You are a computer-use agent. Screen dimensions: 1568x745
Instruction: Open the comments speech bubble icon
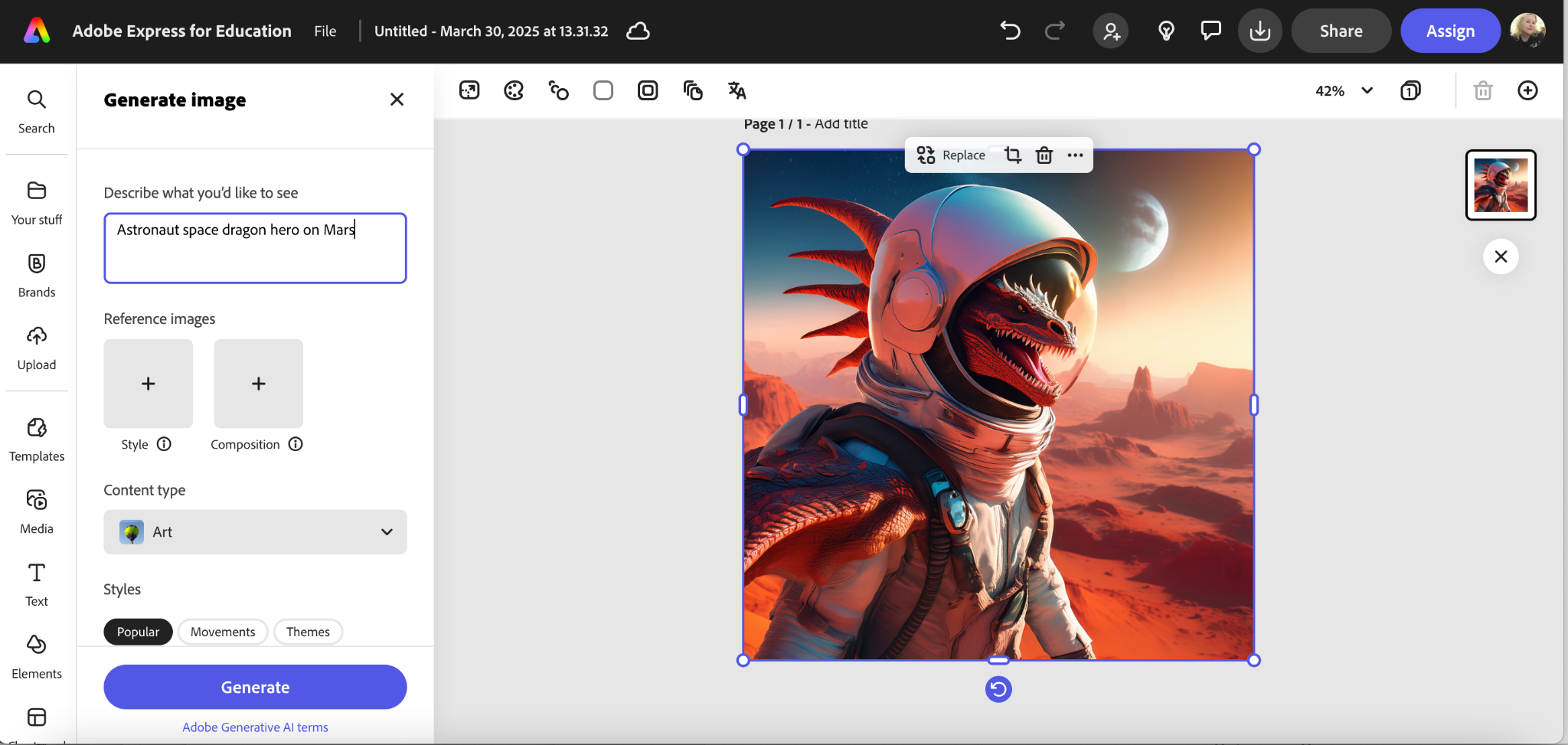(x=1210, y=31)
